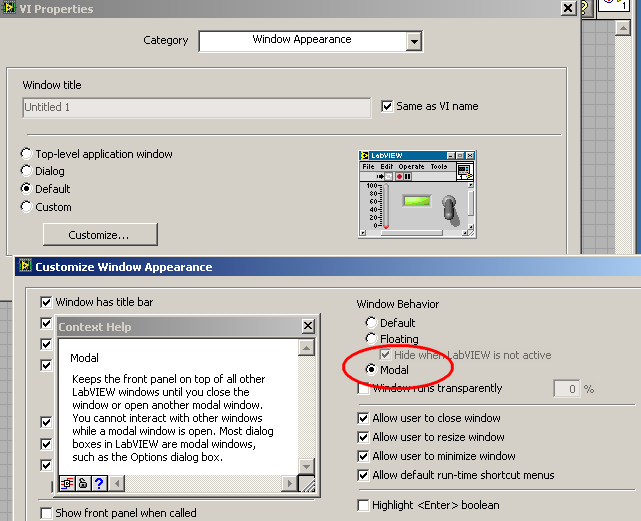Viewport: 641px width, 521px height.
Task: Click the Customize... button
Action: click(100, 235)
